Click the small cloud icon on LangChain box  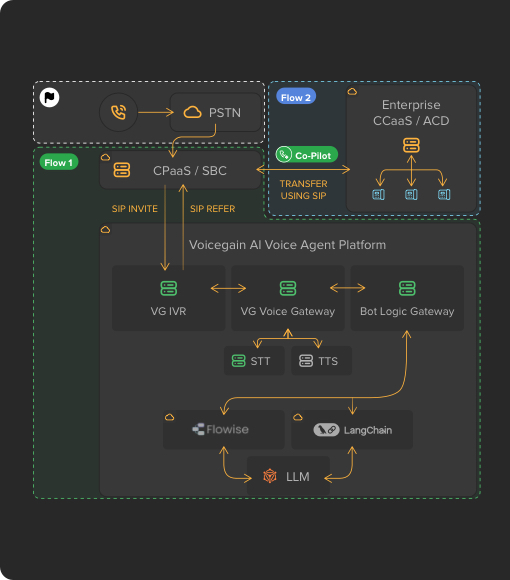pos(298,417)
